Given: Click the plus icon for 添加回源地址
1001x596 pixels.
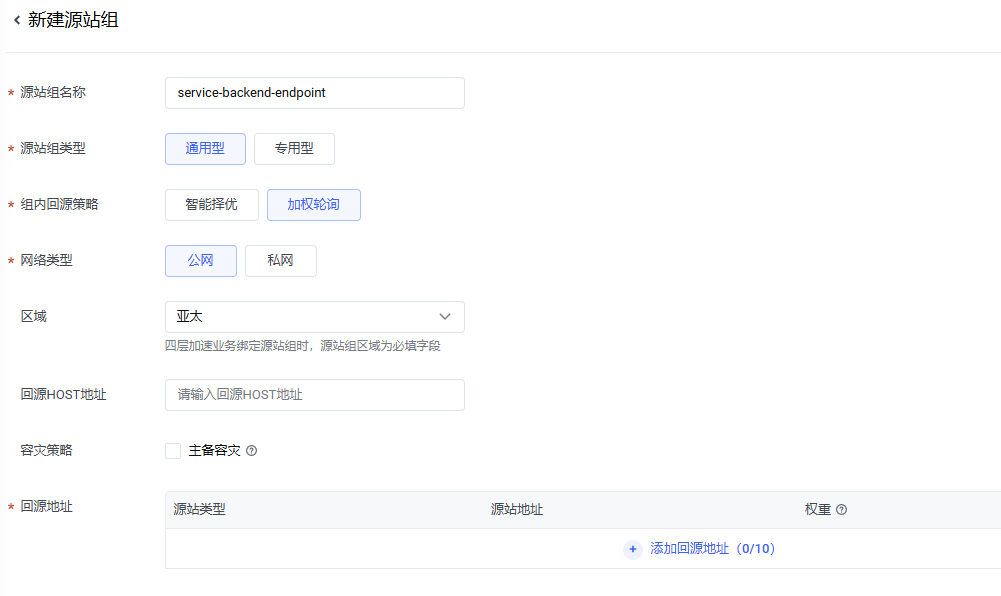Looking at the screenshot, I should 633,549.
